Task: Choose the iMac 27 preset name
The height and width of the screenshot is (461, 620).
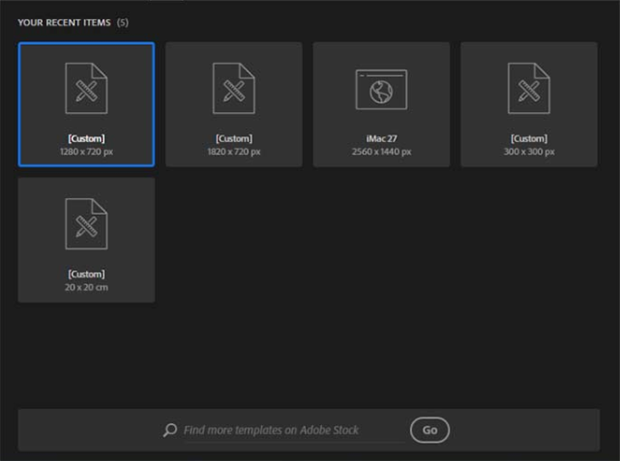Action: (381, 139)
